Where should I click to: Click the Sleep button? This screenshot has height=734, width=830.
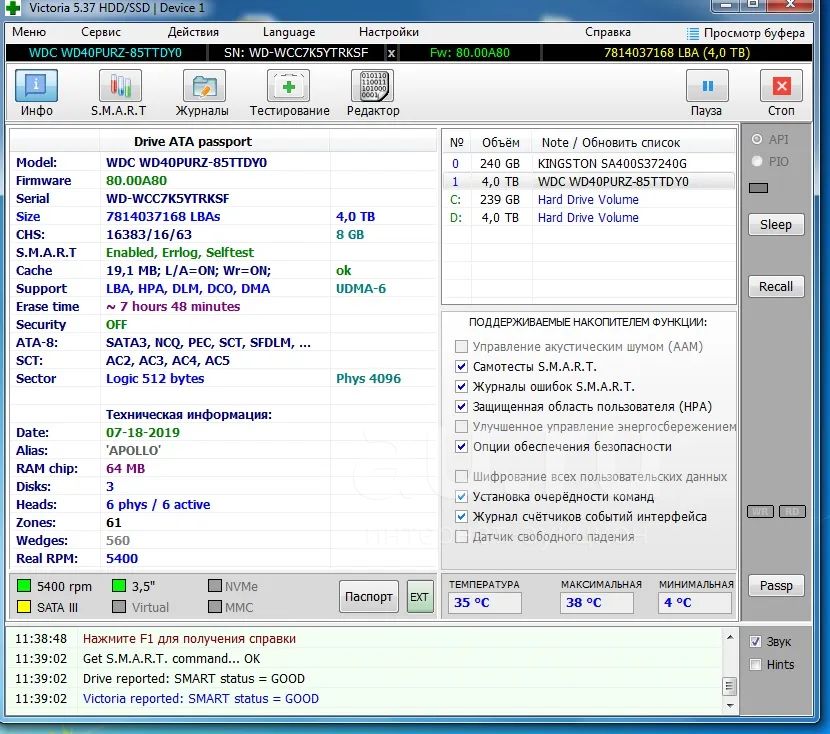tap(776, 224)
